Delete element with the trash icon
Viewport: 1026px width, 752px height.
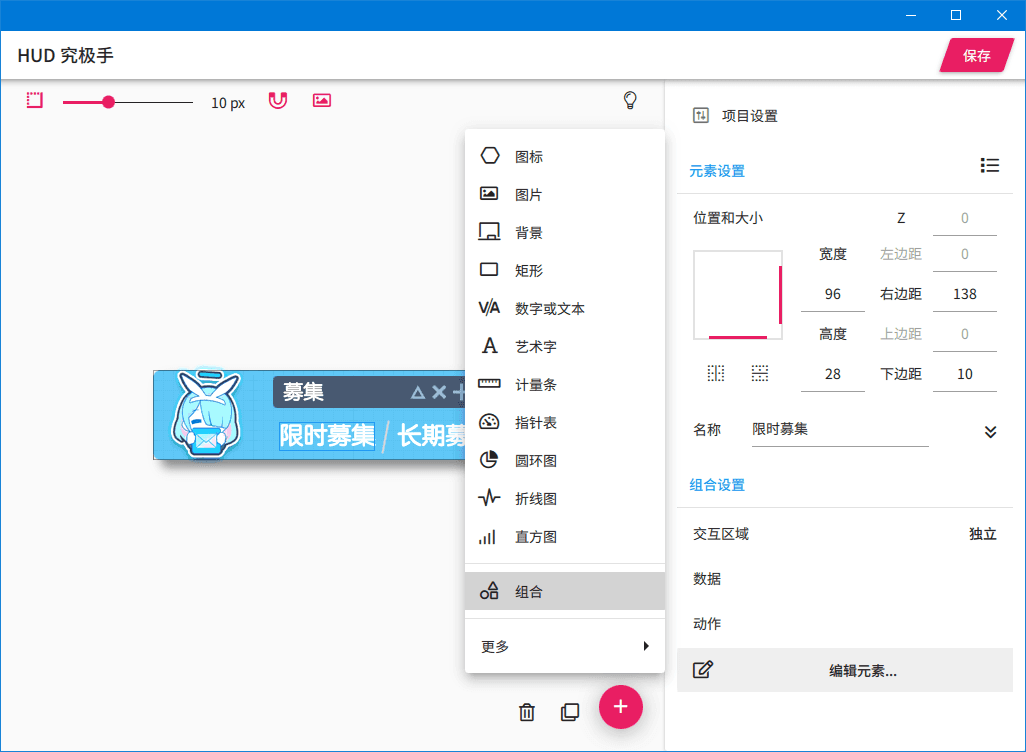pyautogui.click(x=527, y=711)
